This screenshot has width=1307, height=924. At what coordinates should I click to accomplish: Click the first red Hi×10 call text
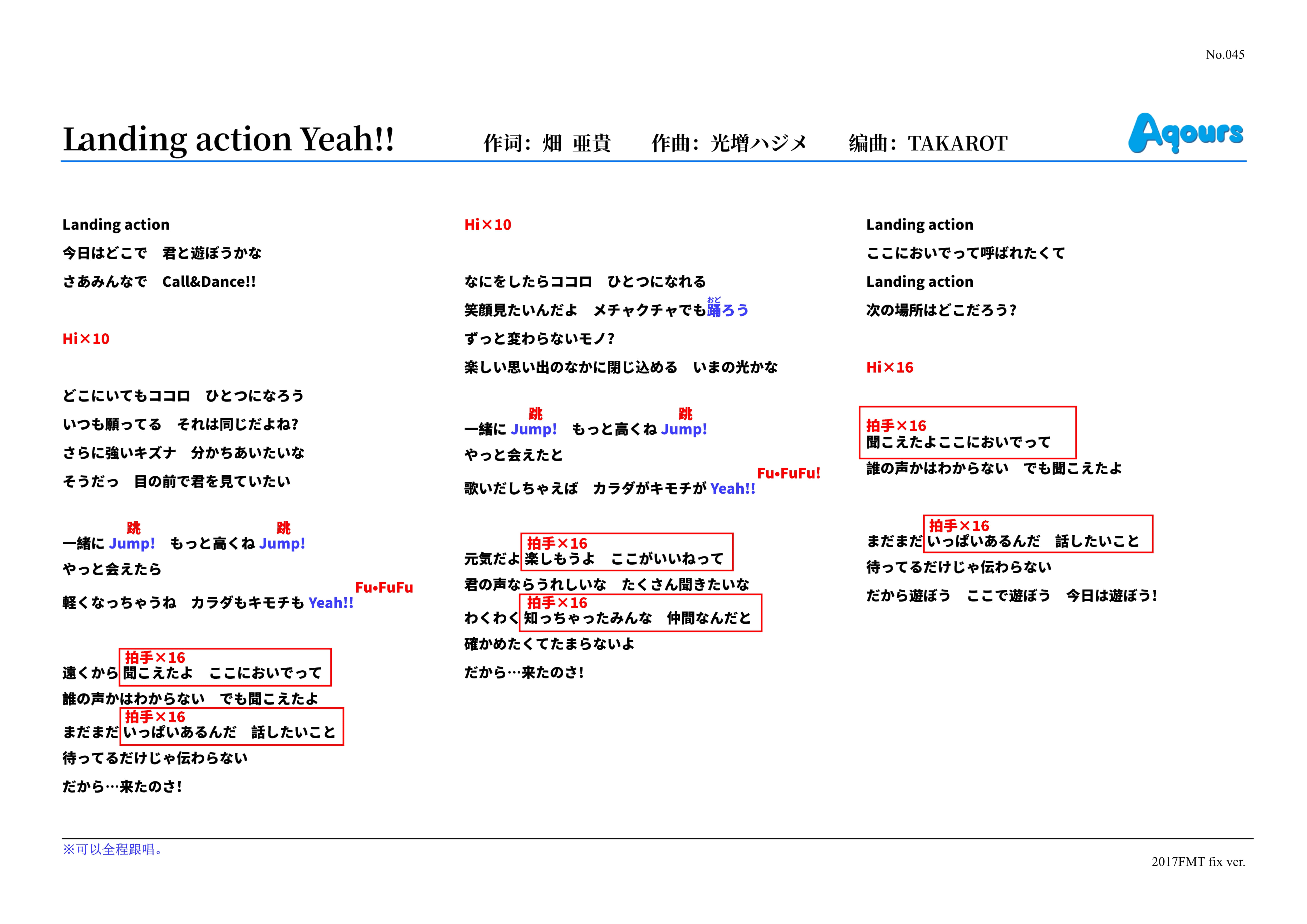[x=86, y=339]
